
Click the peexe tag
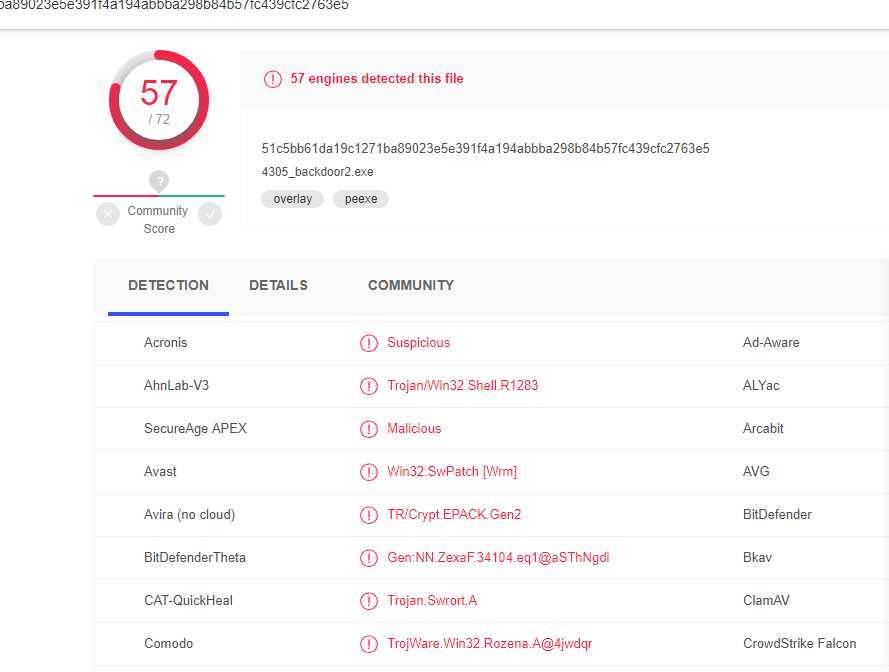coord(361,199)
